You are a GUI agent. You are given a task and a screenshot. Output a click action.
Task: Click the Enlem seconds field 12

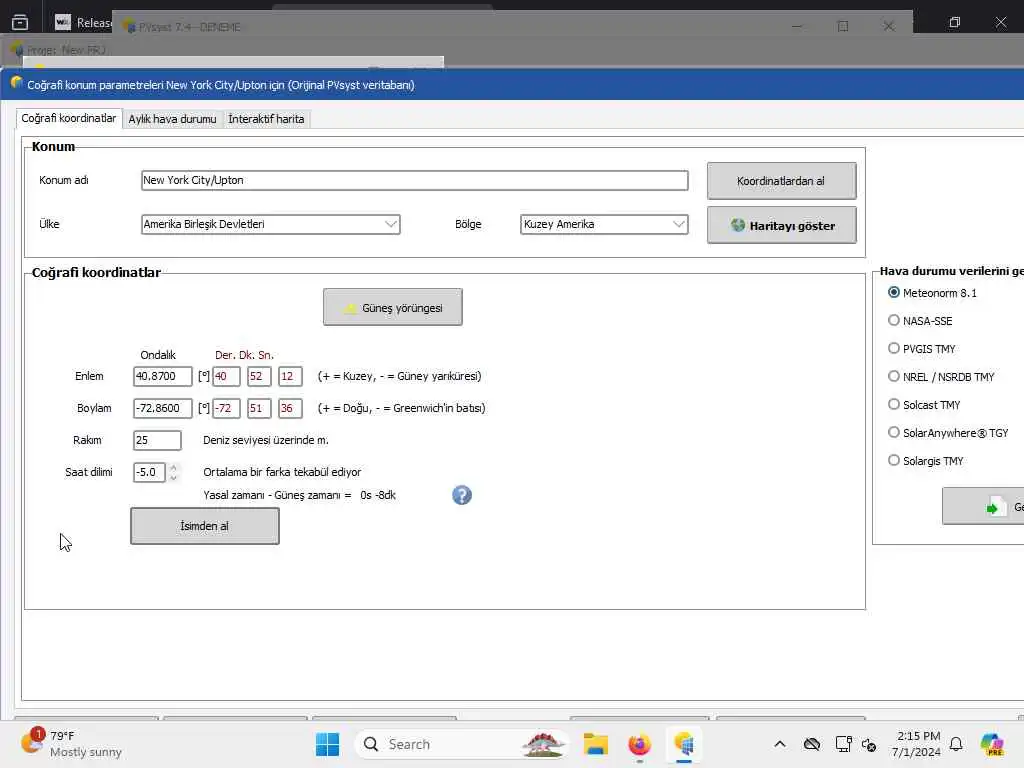pos(290,376)
